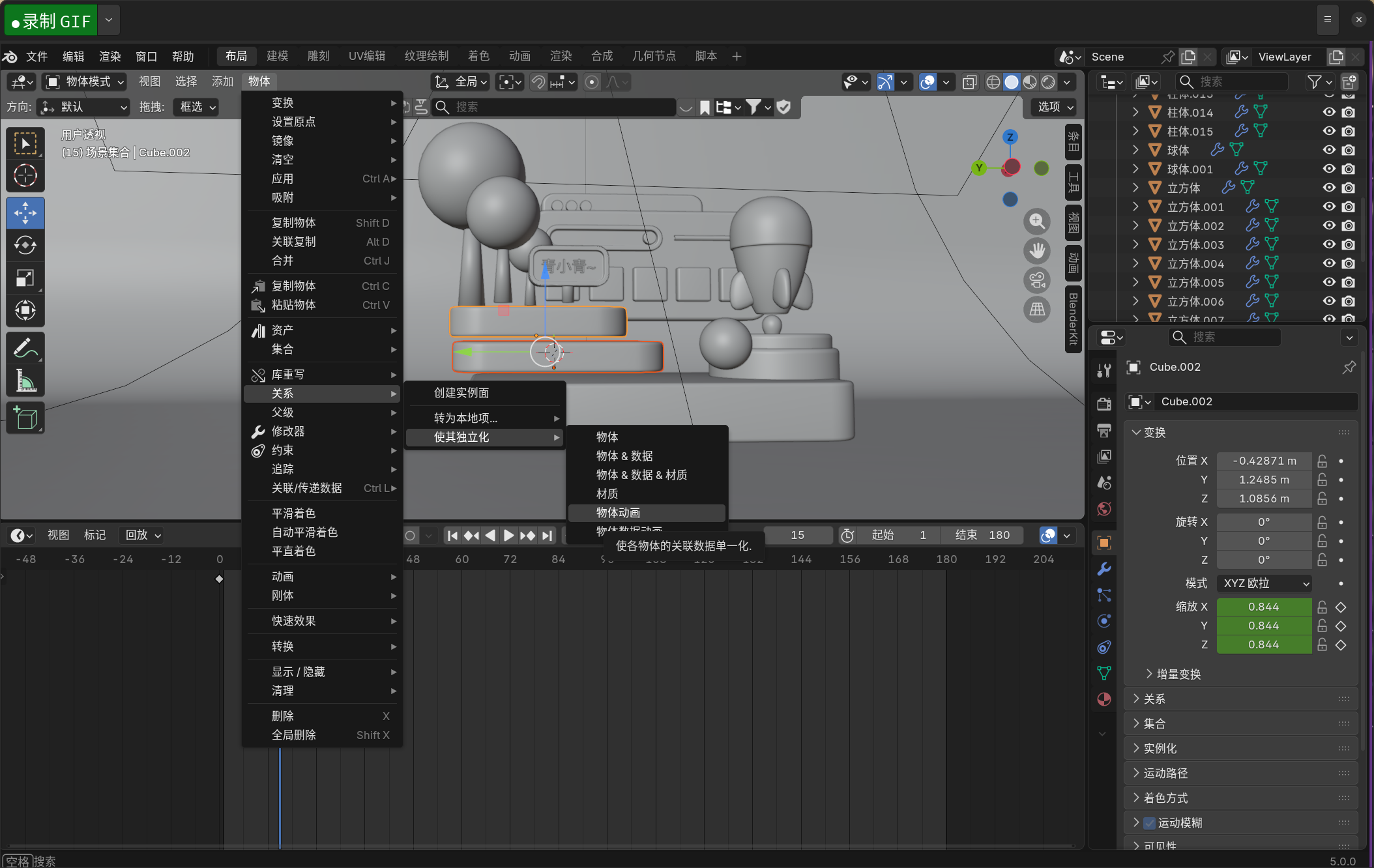Open the XYZ 欧拉 rotation mode dropdown
Screen dimensions: 1374x868
(x=1264, y=583)
